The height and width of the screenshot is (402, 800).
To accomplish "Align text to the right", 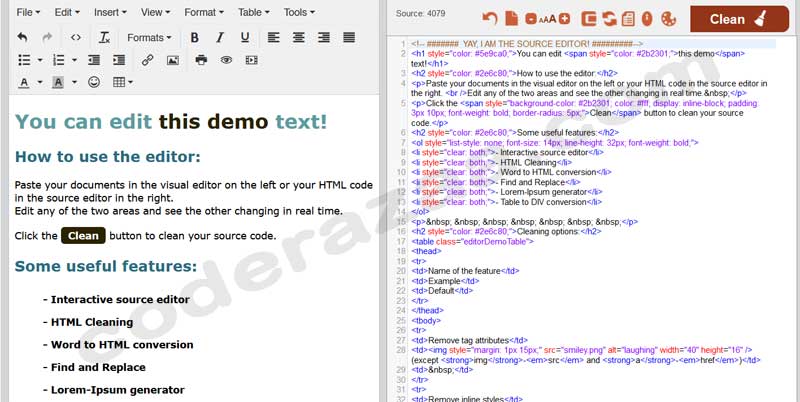I will [323, 37].
